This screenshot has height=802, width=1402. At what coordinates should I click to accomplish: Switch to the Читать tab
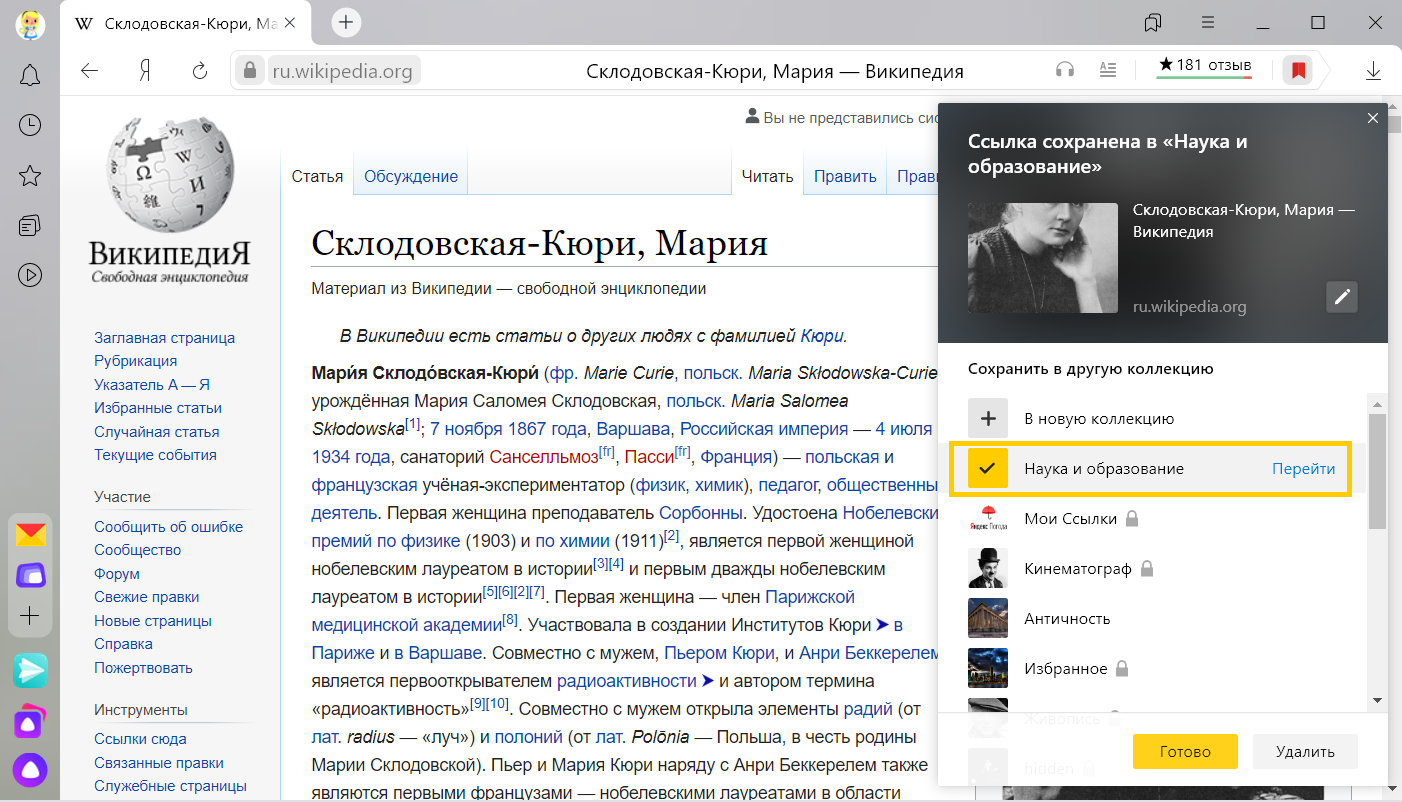coord(767,176)
